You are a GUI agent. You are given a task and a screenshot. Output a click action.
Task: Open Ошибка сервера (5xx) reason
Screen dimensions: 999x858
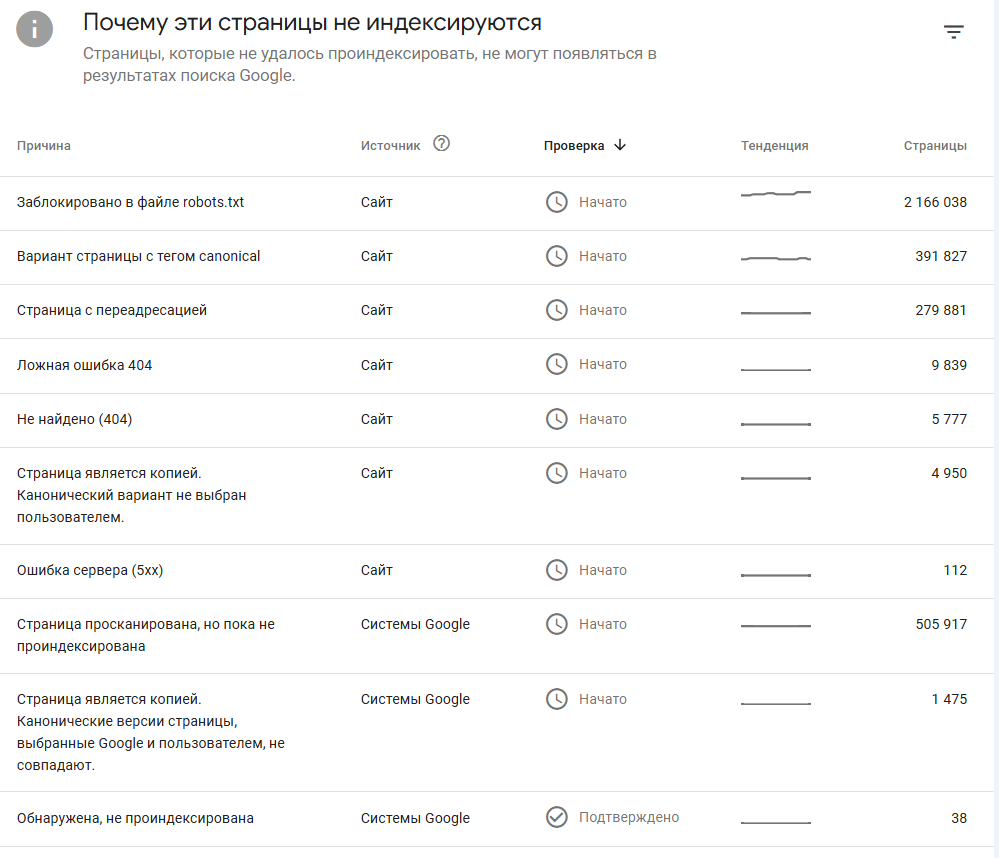90,570
